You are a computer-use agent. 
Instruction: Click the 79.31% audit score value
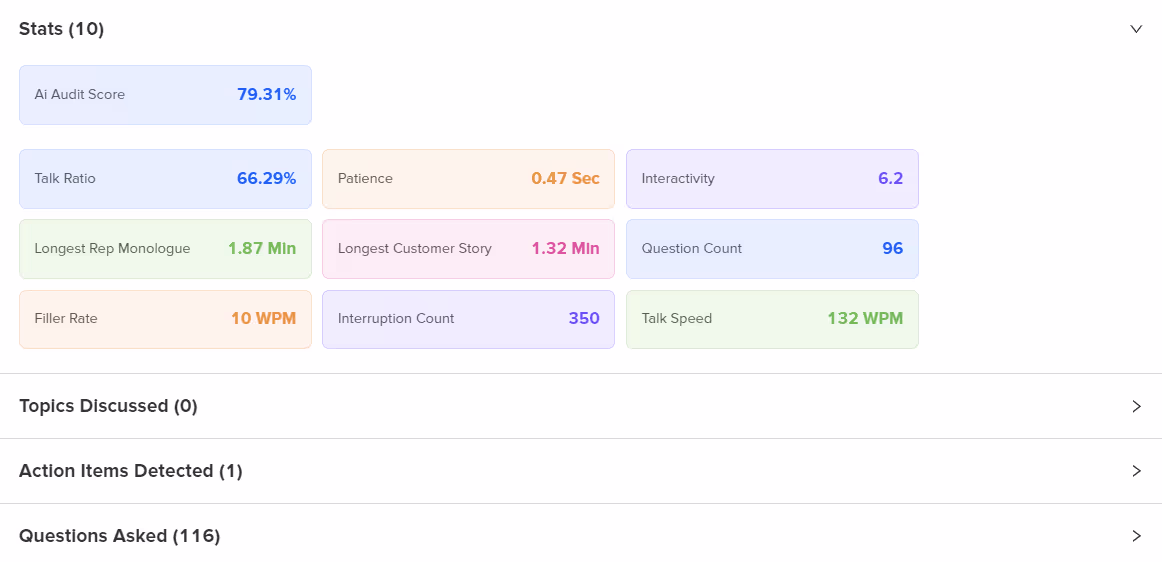[x=267, y=95]
